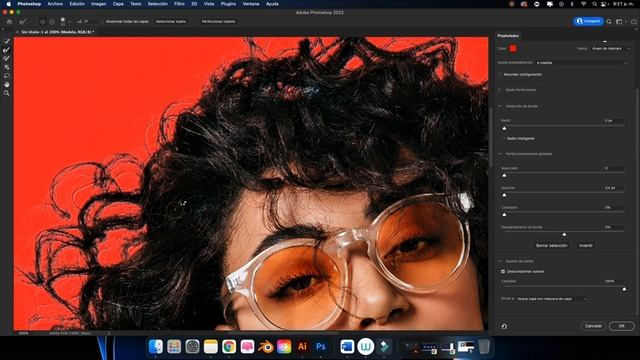Screen dimensions: 640x360
Task: Click the Home icon in options bar
Action: click(9, 21)
